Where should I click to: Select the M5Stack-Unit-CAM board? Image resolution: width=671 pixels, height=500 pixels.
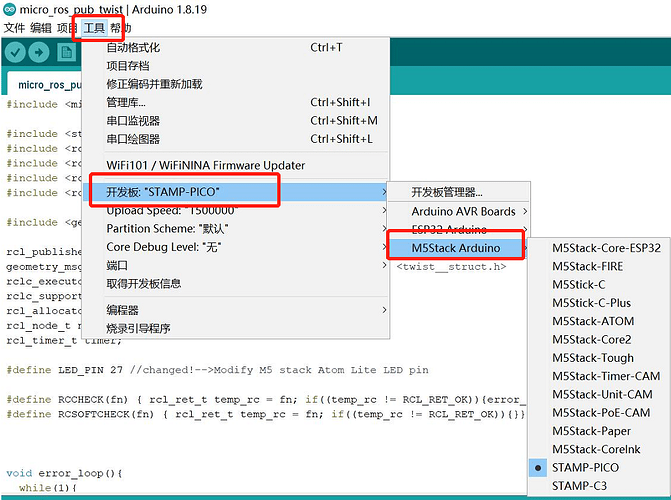(599, 395)
